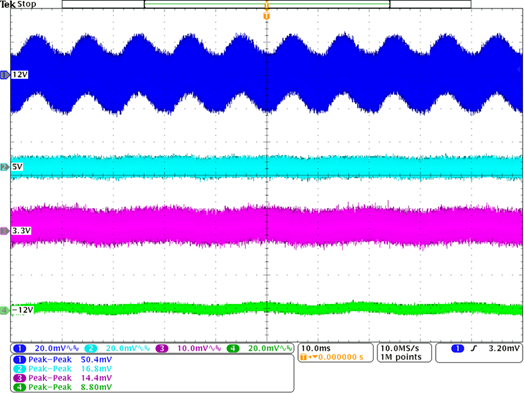The width and height of the screenshot is (524, 393).
Task: Click the green record view bar at top
Action: tap(267, 4)
